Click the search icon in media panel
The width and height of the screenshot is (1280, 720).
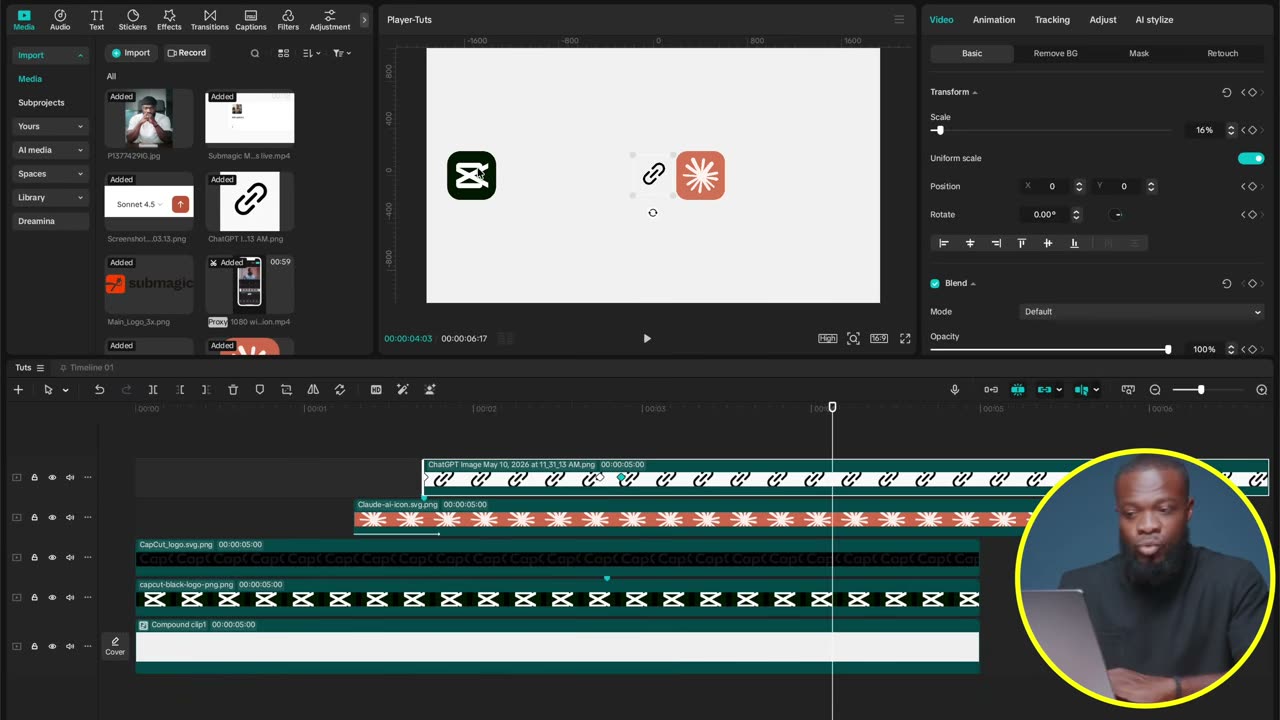255,53
